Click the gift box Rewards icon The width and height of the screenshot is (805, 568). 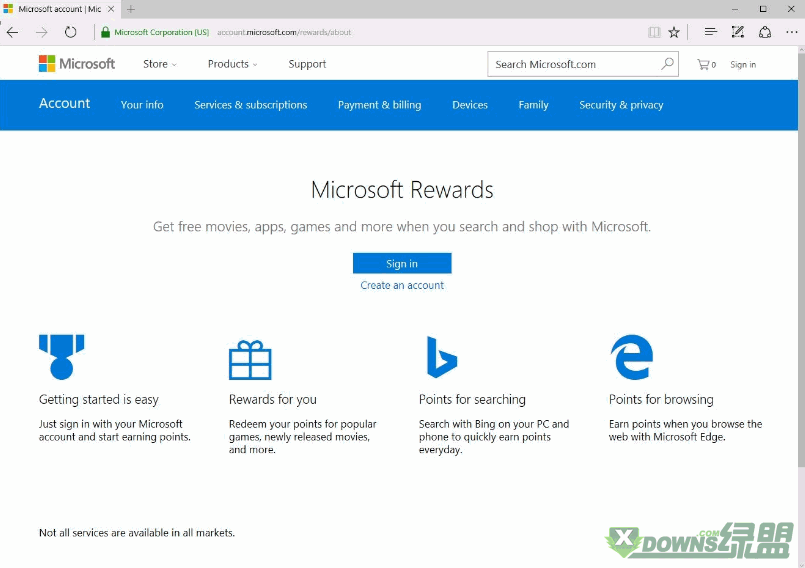(x=250, y=360)
